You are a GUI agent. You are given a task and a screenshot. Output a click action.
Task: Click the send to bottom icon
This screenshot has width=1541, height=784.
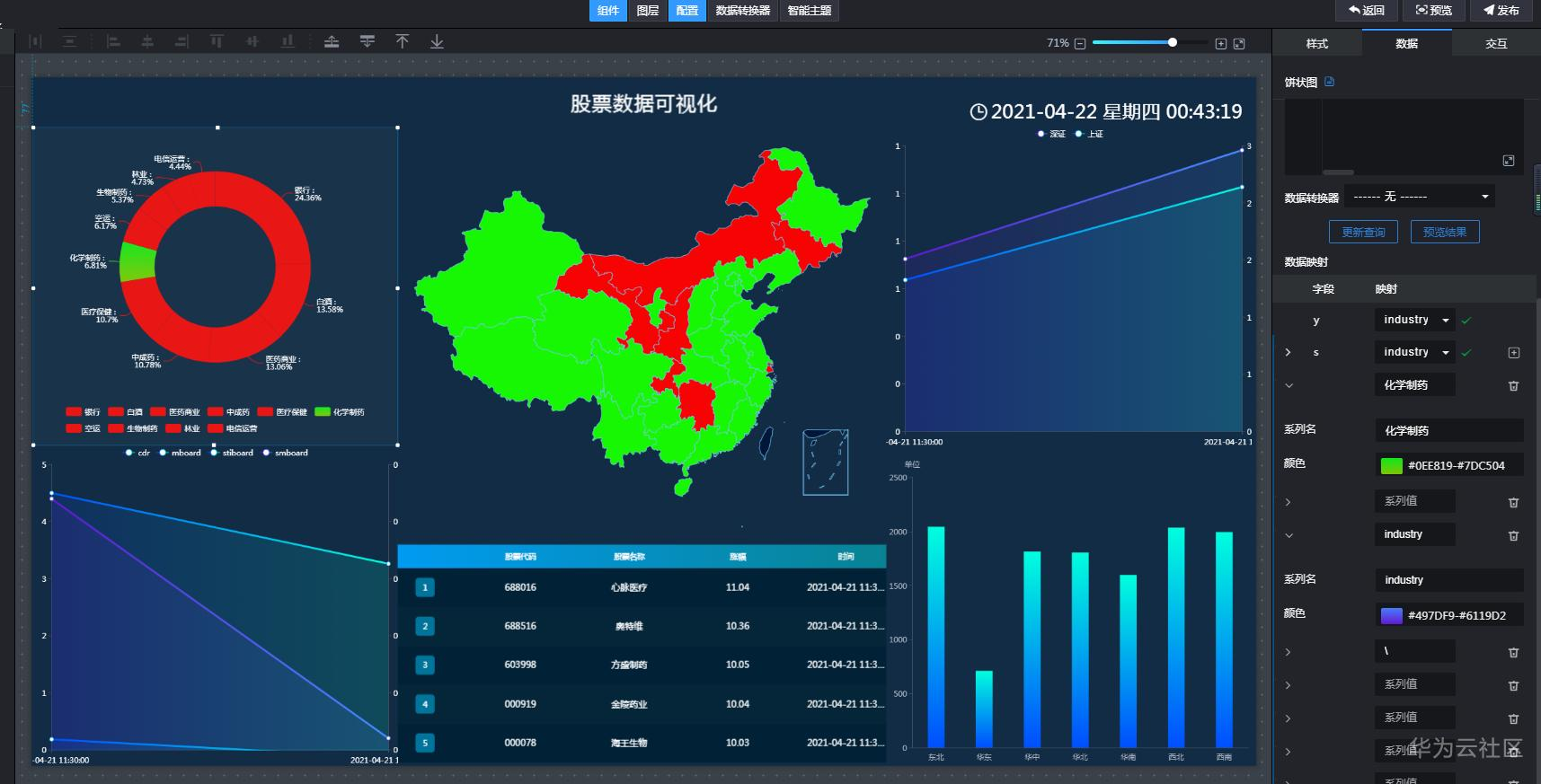(437, 41)
